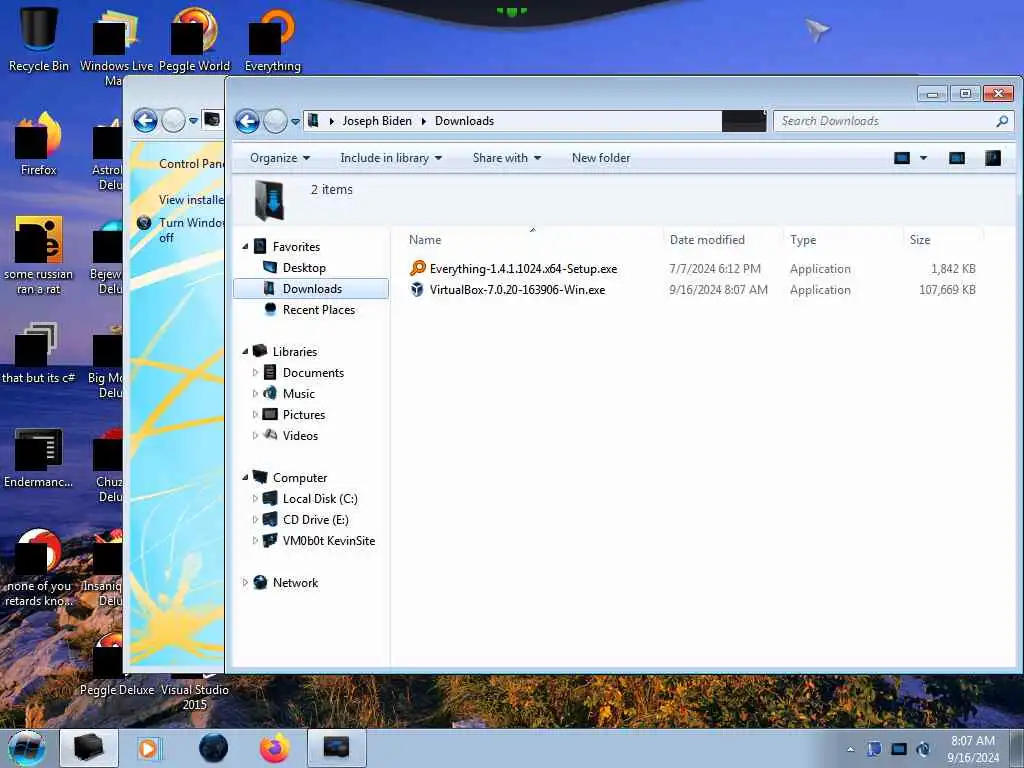Go back in the Control Panel window
1024x768 pixels.
pos(145,121)
